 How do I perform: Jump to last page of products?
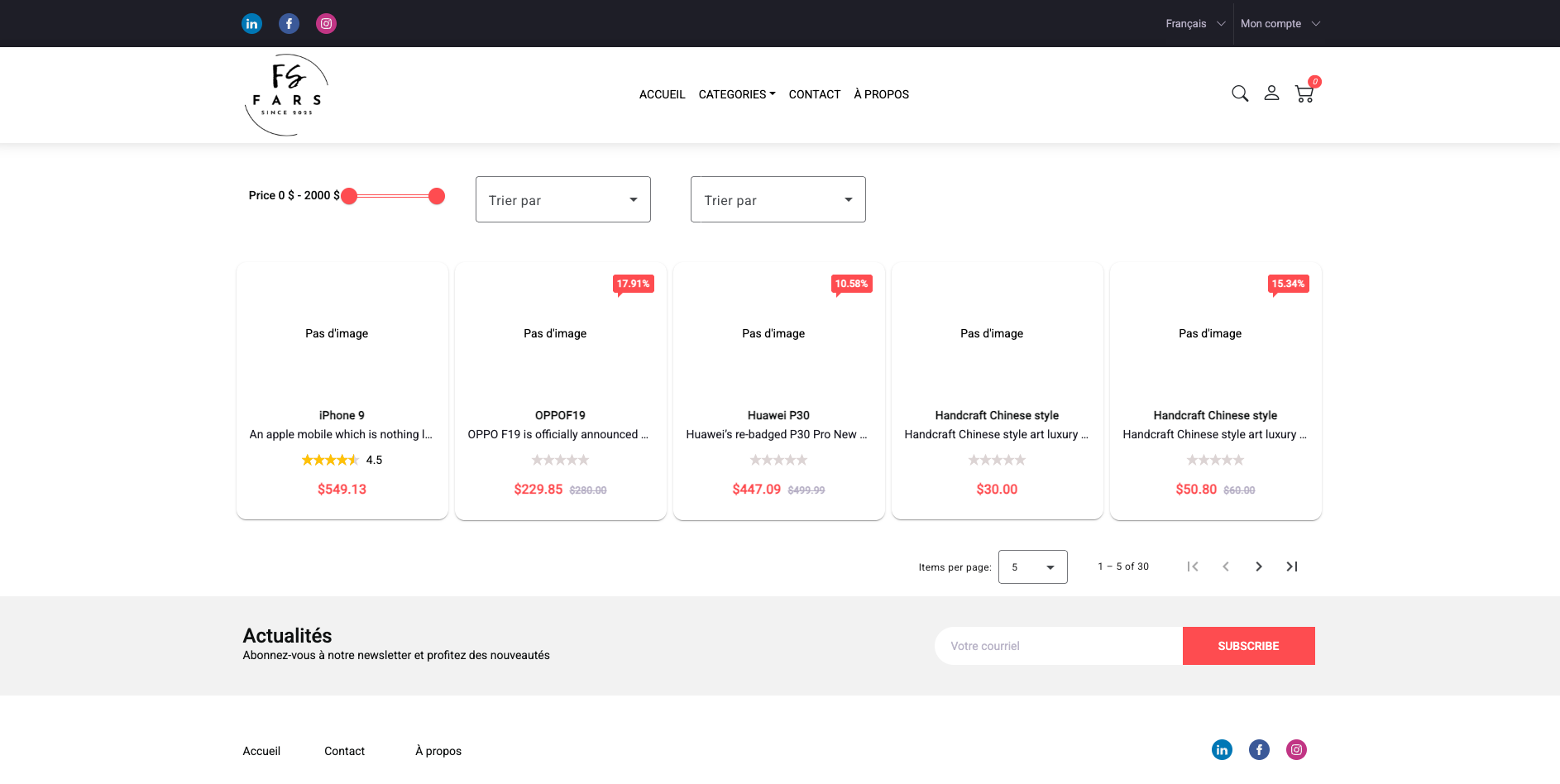pyautogui.click(x=1291, y=566)
